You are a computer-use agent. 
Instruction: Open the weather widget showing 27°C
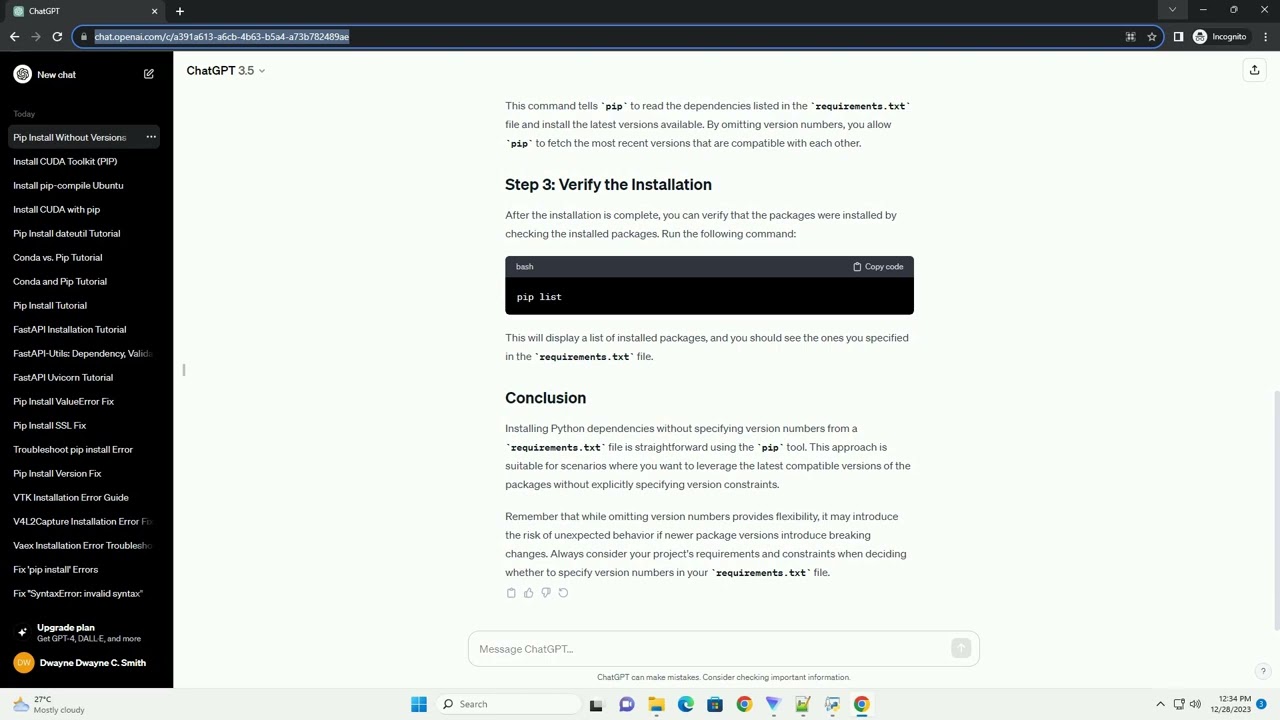48,704
